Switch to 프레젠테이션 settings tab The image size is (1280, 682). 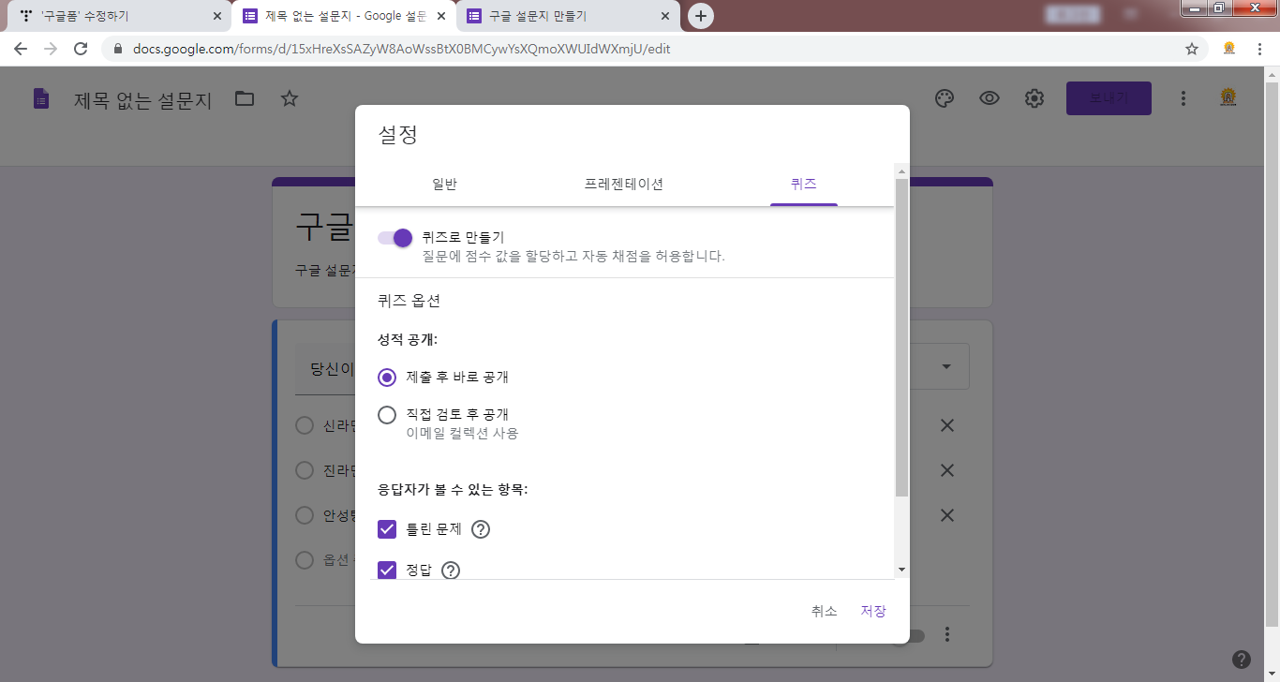624,184
